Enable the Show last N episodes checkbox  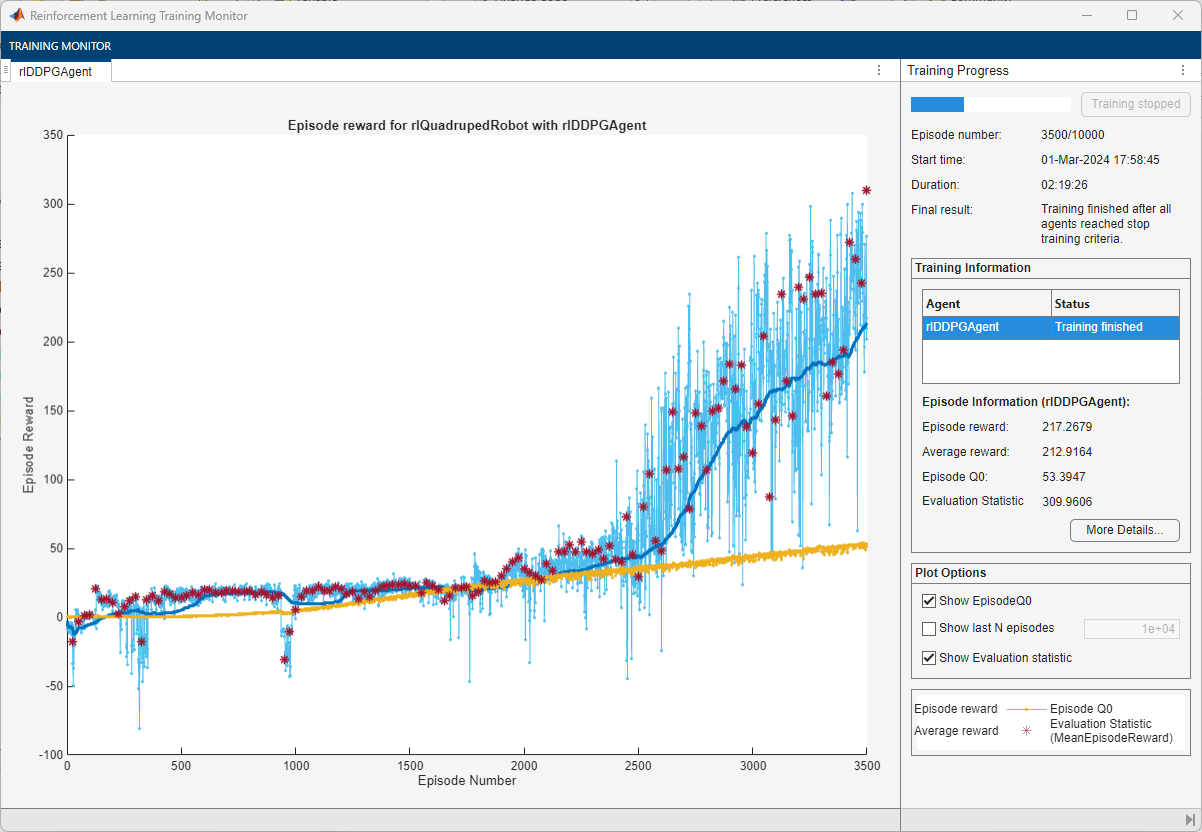tap(929, 629)
